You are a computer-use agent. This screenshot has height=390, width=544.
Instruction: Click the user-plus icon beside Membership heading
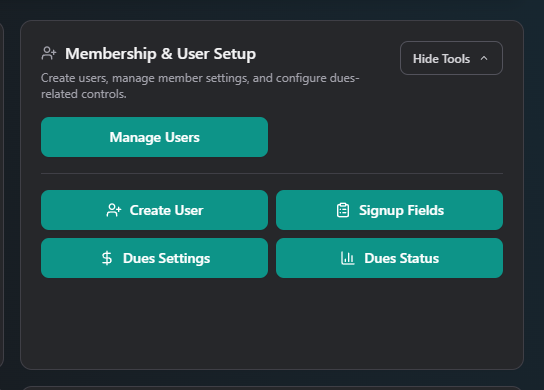[x=49, y=53]
